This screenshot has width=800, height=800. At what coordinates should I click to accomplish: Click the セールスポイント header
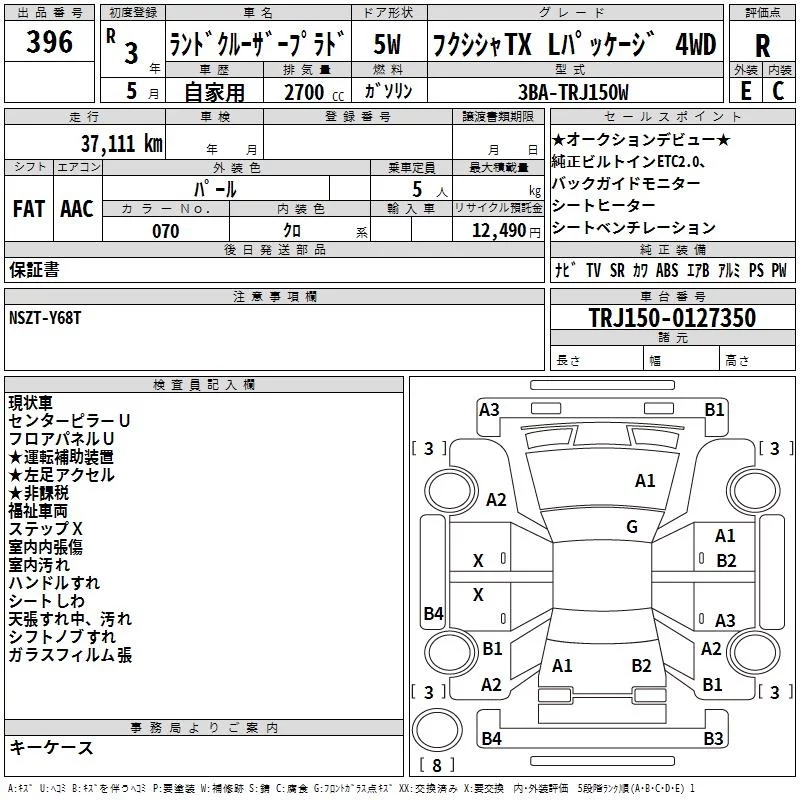pyautogui.click(x=672, y=116)
